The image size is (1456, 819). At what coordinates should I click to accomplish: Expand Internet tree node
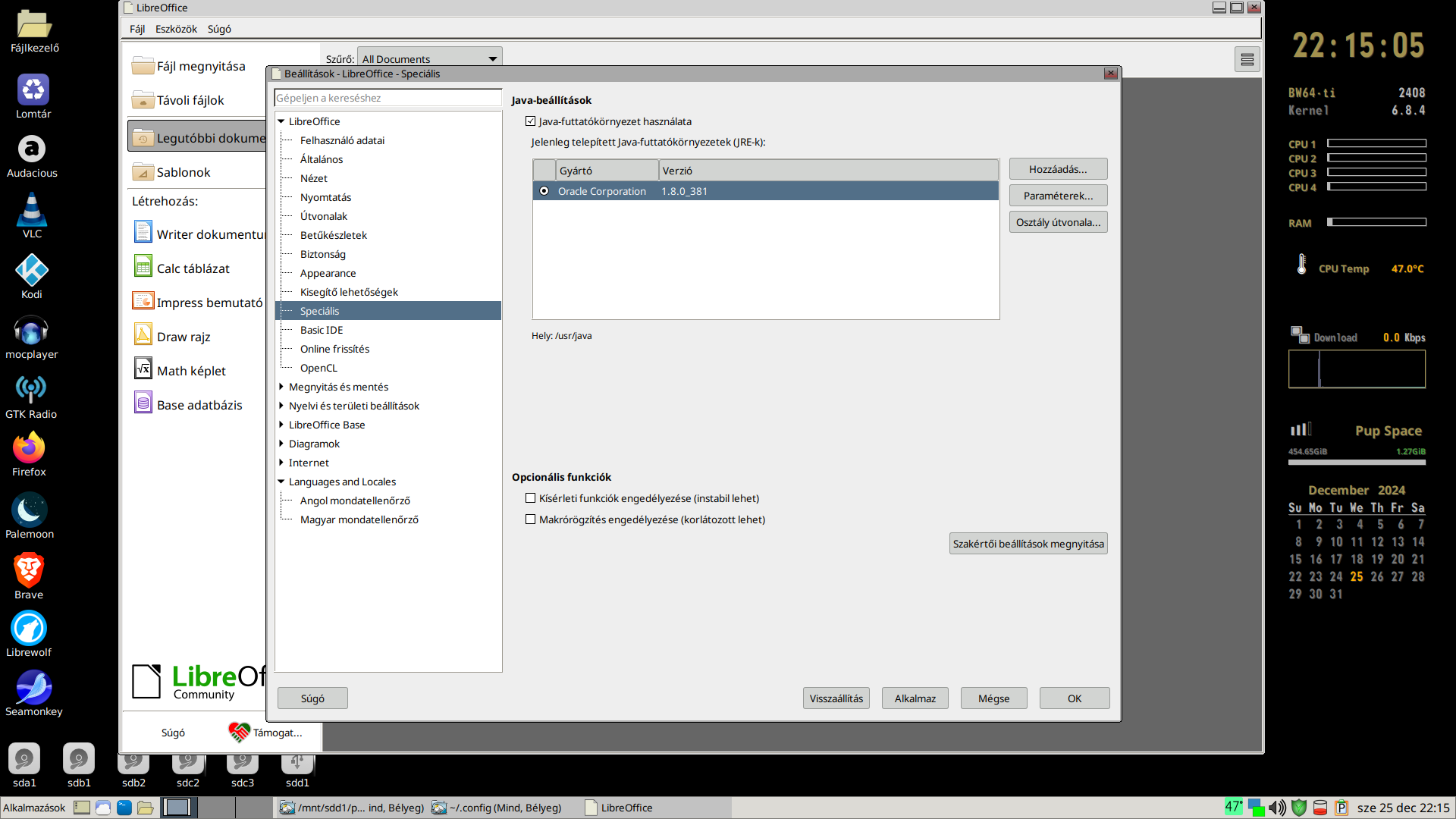point(281,463)
